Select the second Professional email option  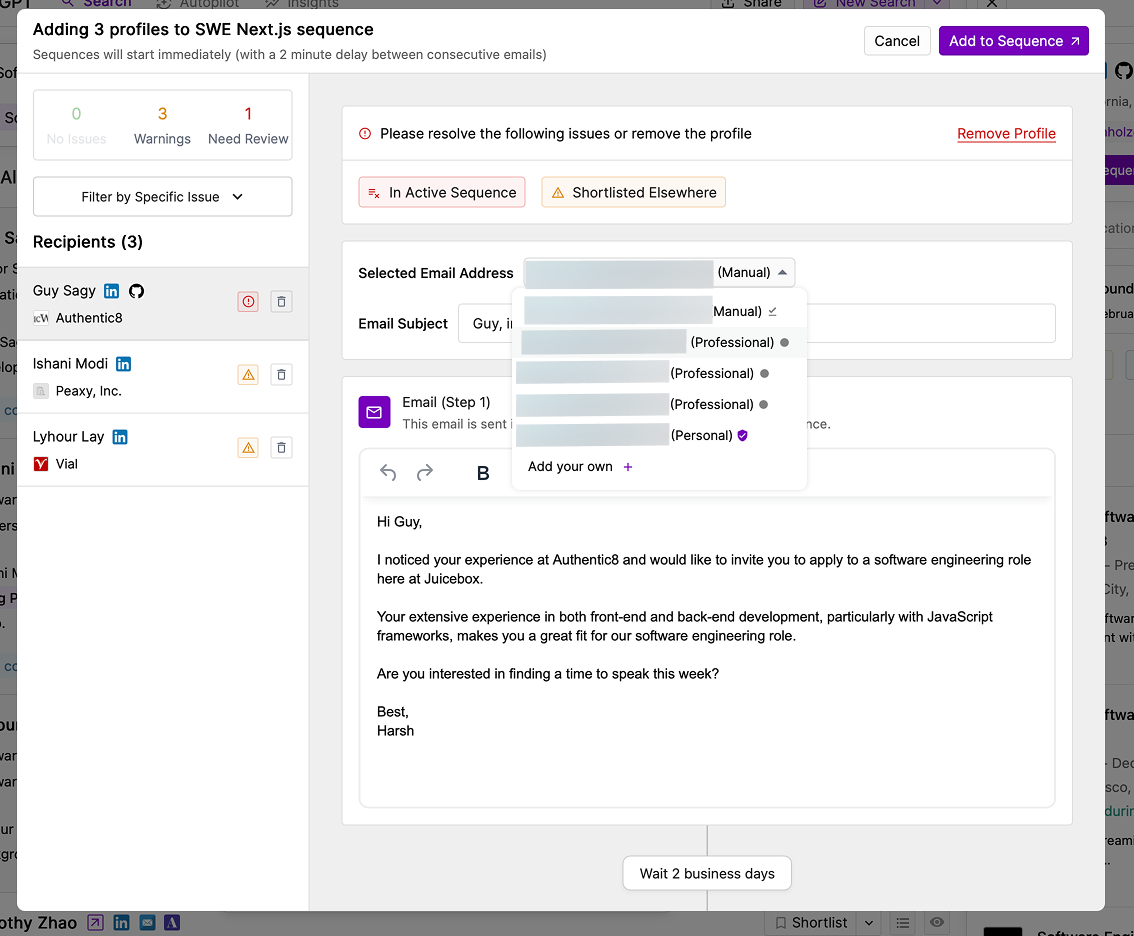[659, 374]
